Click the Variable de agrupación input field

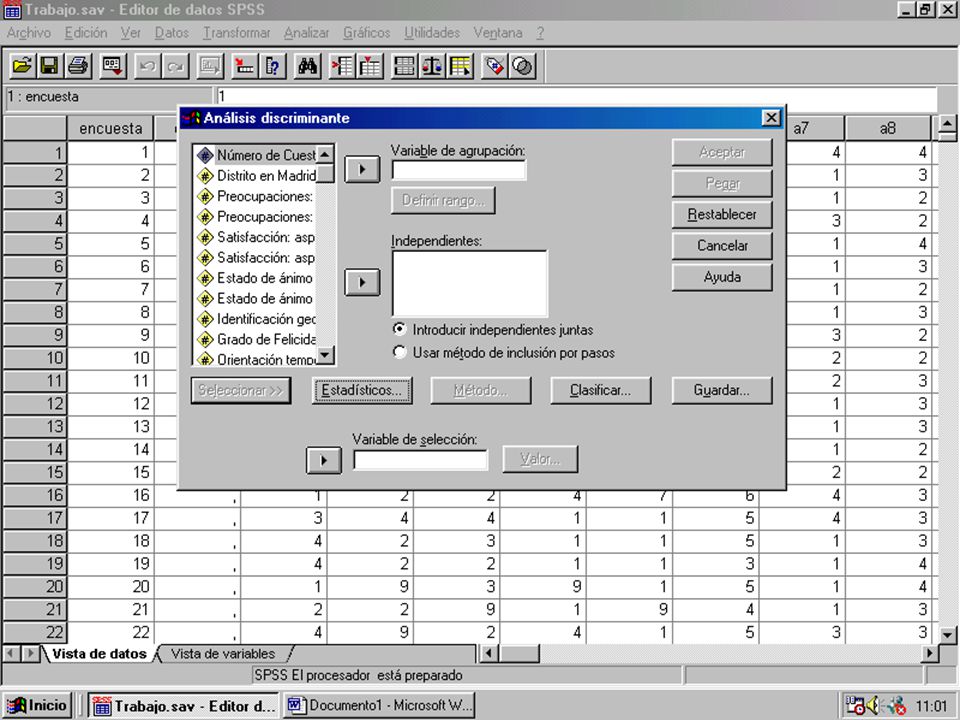(x=459, y=170)
